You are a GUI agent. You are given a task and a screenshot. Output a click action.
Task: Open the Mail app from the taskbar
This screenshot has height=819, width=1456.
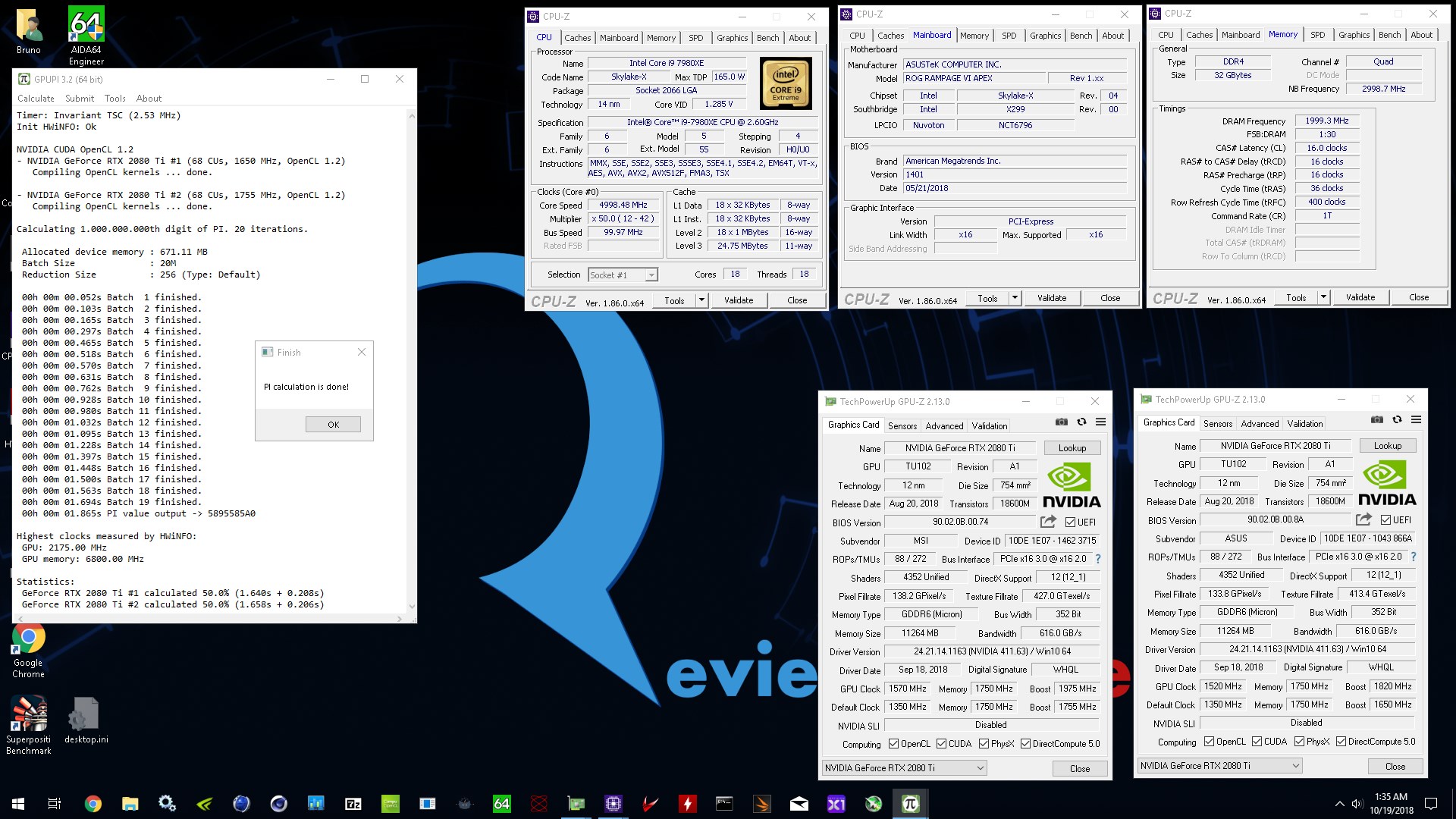[x=799, y=804]
